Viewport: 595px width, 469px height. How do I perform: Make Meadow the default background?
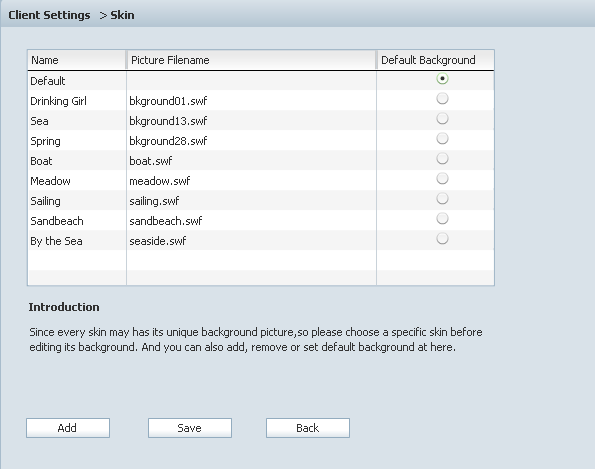pyautogui.click(x=442, y=179)
